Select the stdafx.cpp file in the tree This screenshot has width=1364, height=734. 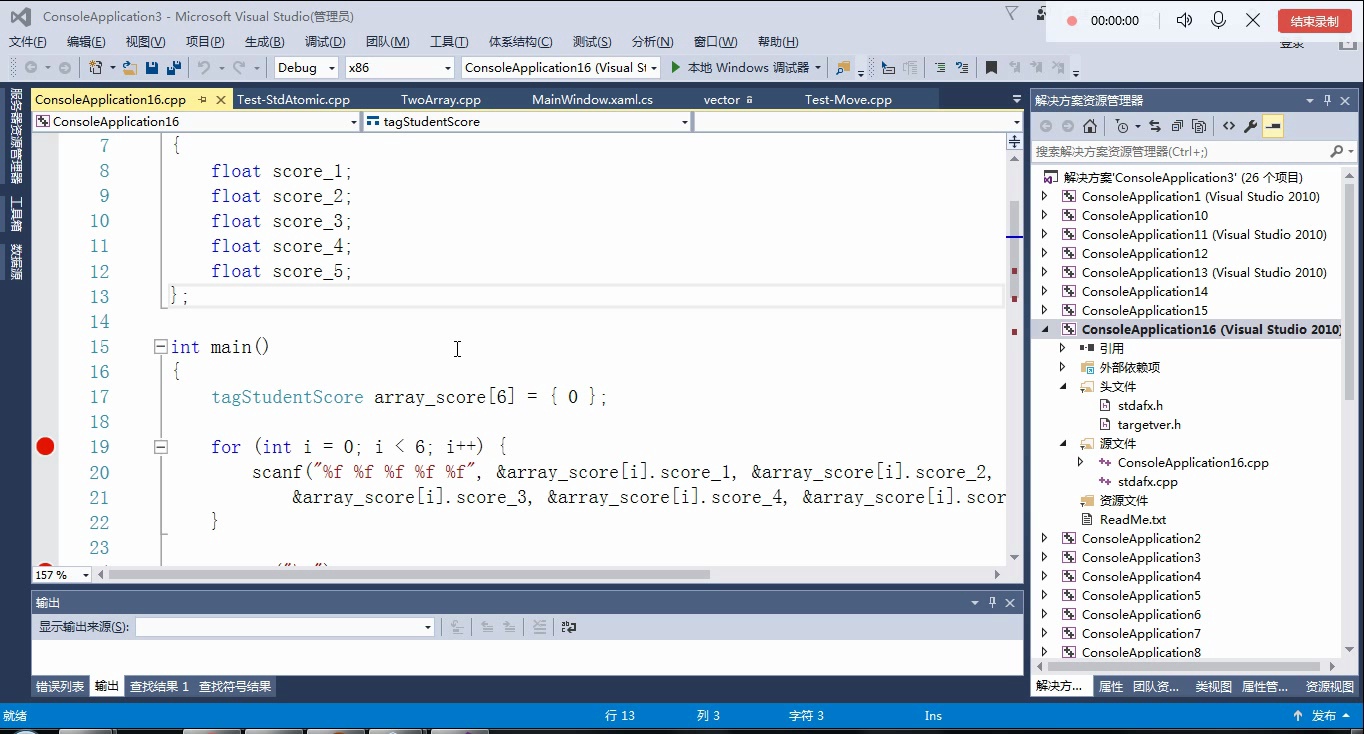pos(1147,481)
